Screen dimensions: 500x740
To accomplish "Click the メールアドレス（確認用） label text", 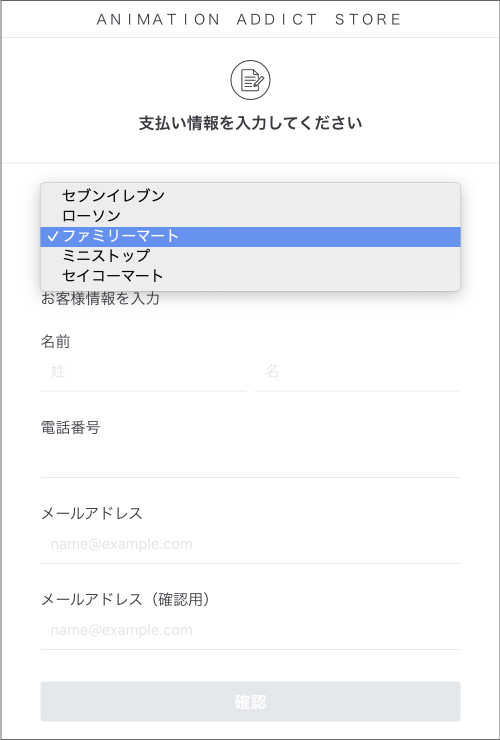I will [x=127, y=599].
